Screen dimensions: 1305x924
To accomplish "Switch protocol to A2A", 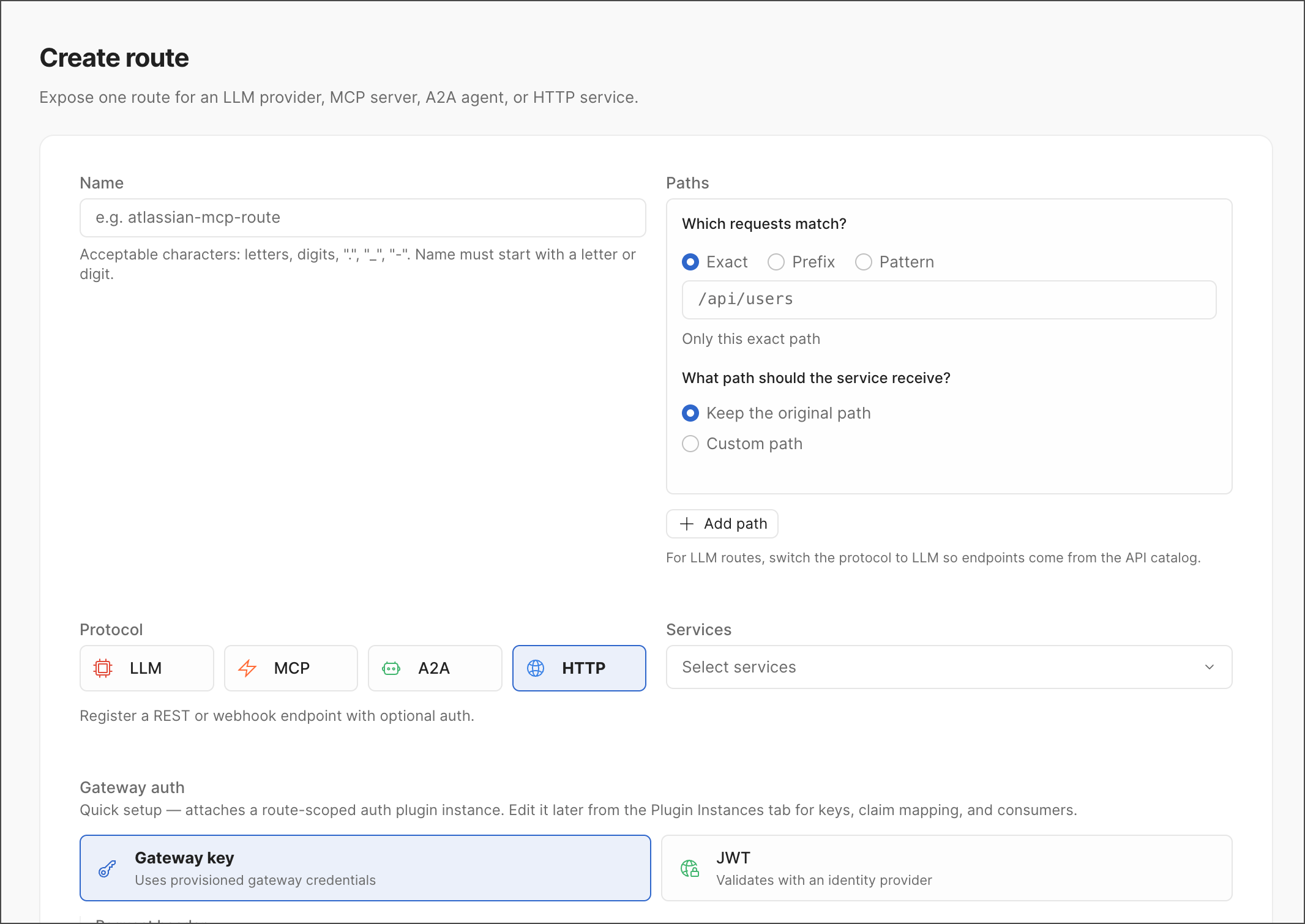I will [435, 668].
